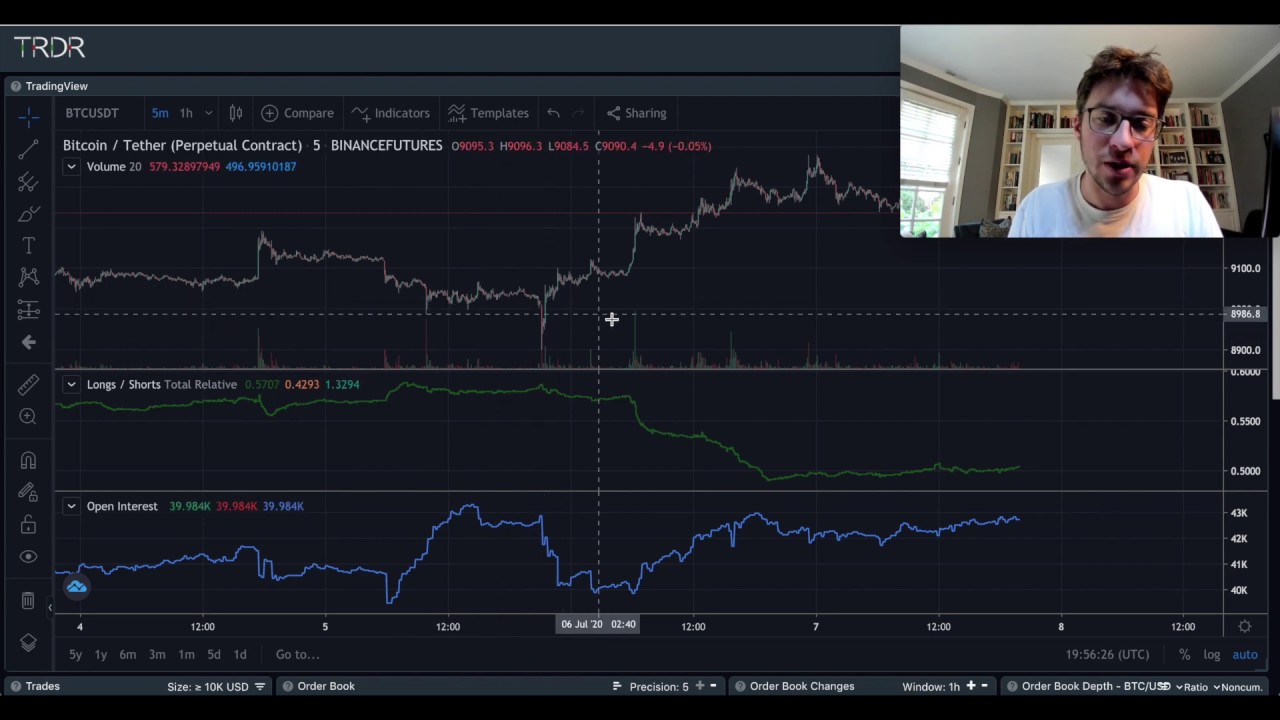Viewport: 1280px width, 720px height.
Task: Open the Noncum. dropdown in Order Book Depth
Action: tap(1238, 687)
